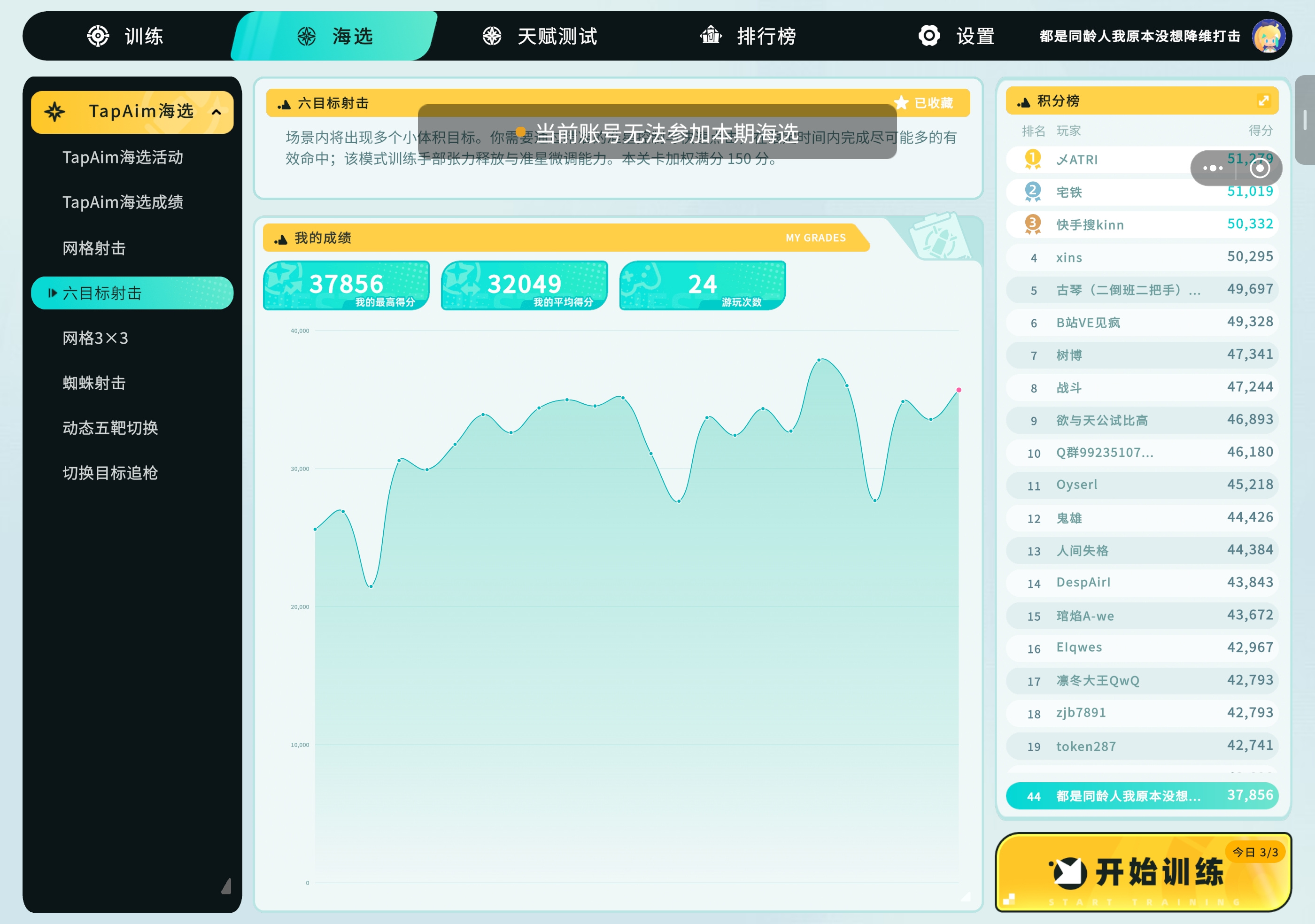Image resolution: width=1315 pixels, height=924 pixels.
Task: Expand the 积分榜 panel with arrow icon
Action: 1263,101
